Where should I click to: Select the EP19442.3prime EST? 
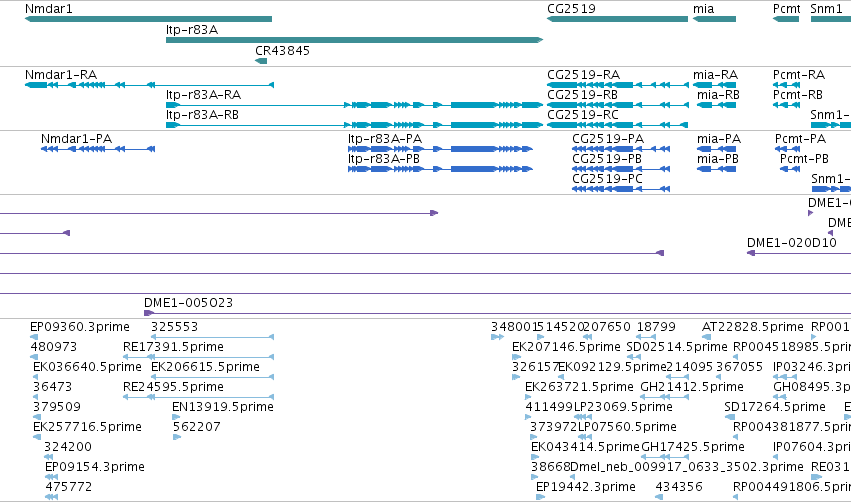coord(540,498)
